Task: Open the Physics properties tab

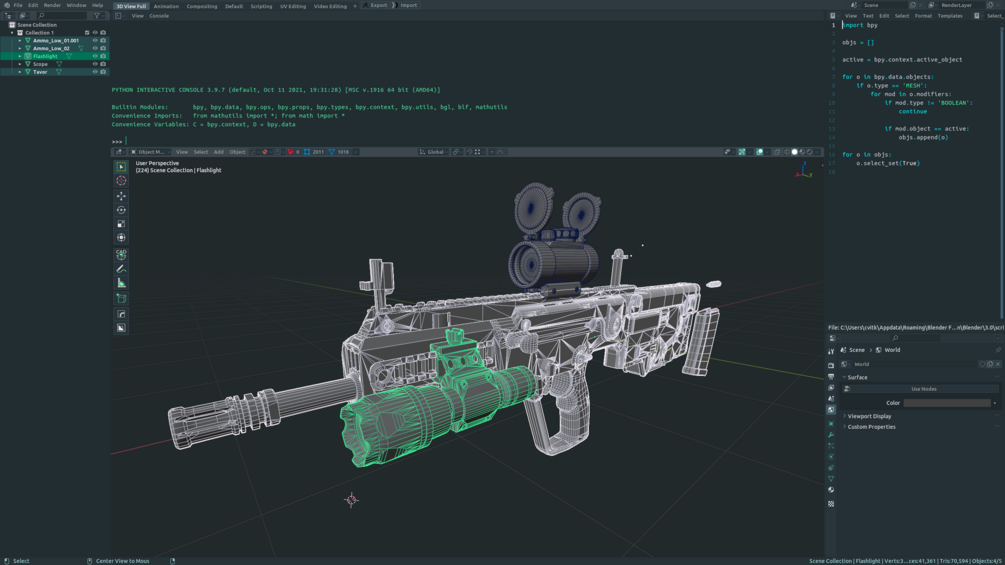Action: [831, 457]
